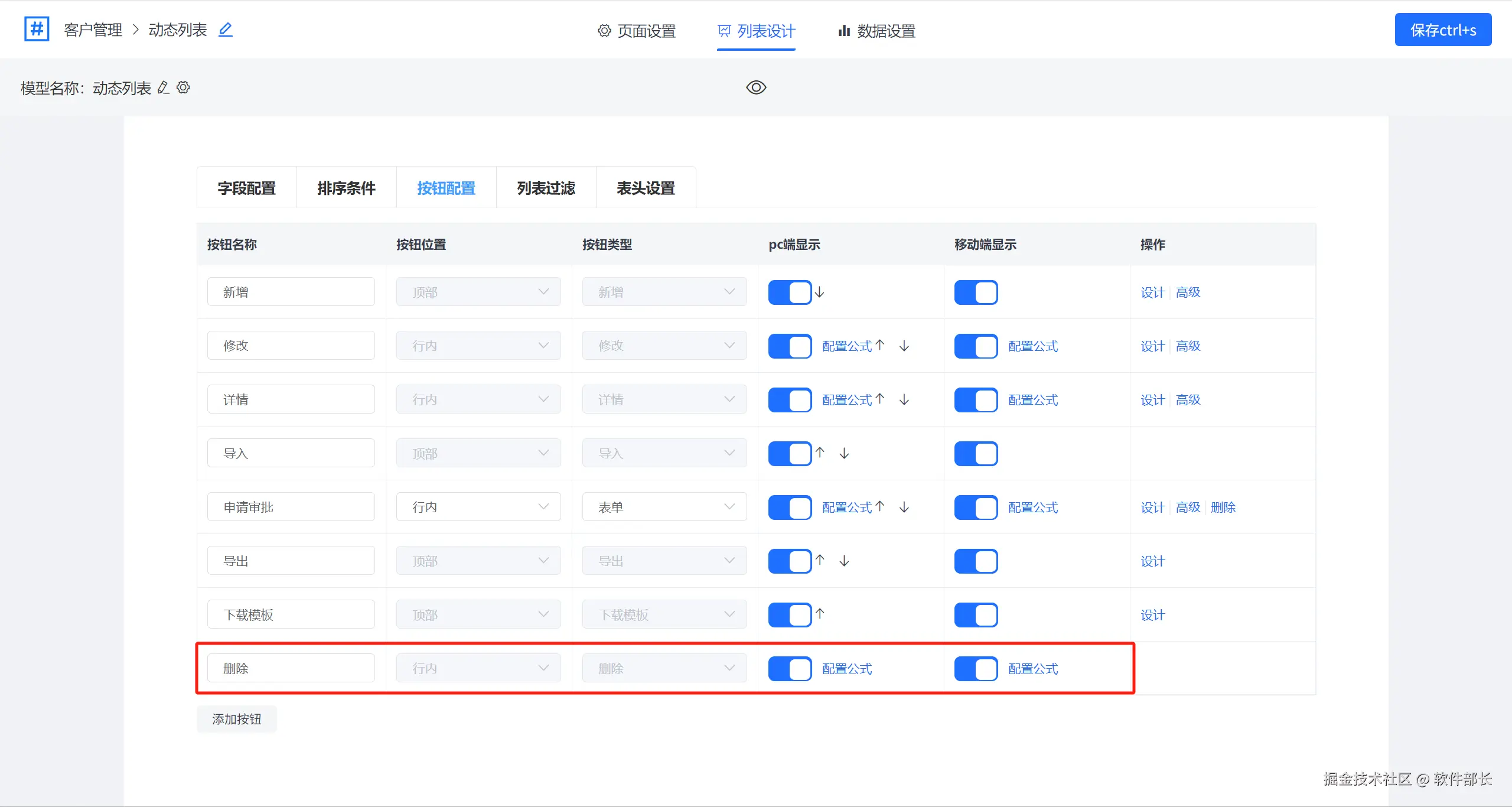Image resolution: width=1512 pixels, height=807 pixels.
Task: Click edit pencil beside 动态列表 breadcrumb
Action: point(225,30)
